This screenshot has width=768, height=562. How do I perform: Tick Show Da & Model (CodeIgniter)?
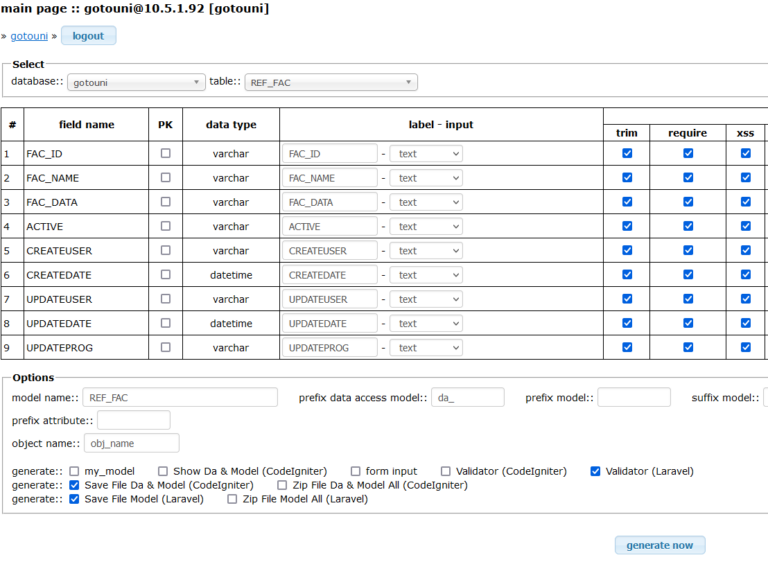point(163,471)
